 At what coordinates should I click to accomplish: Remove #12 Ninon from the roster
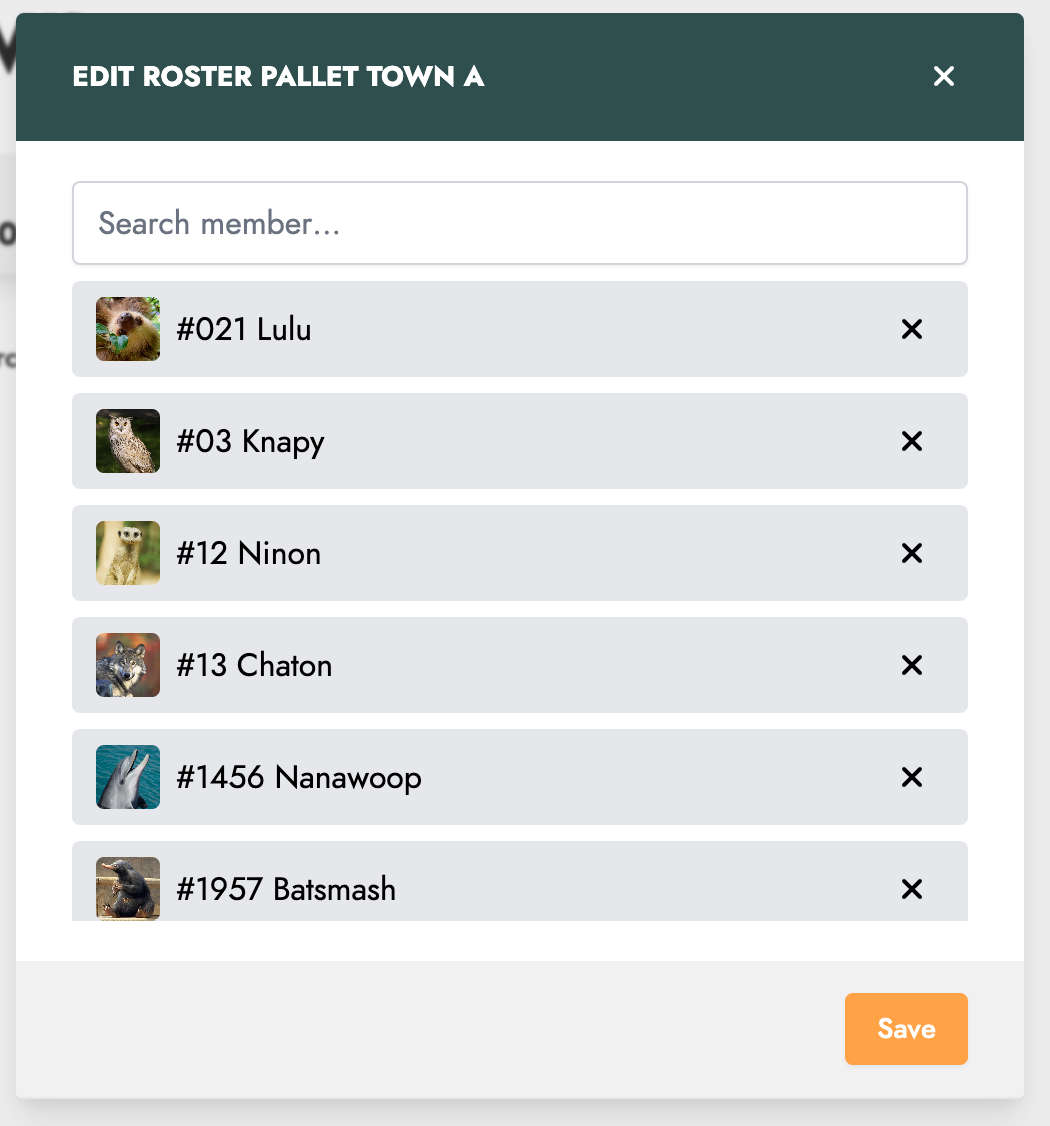point(911,553)
